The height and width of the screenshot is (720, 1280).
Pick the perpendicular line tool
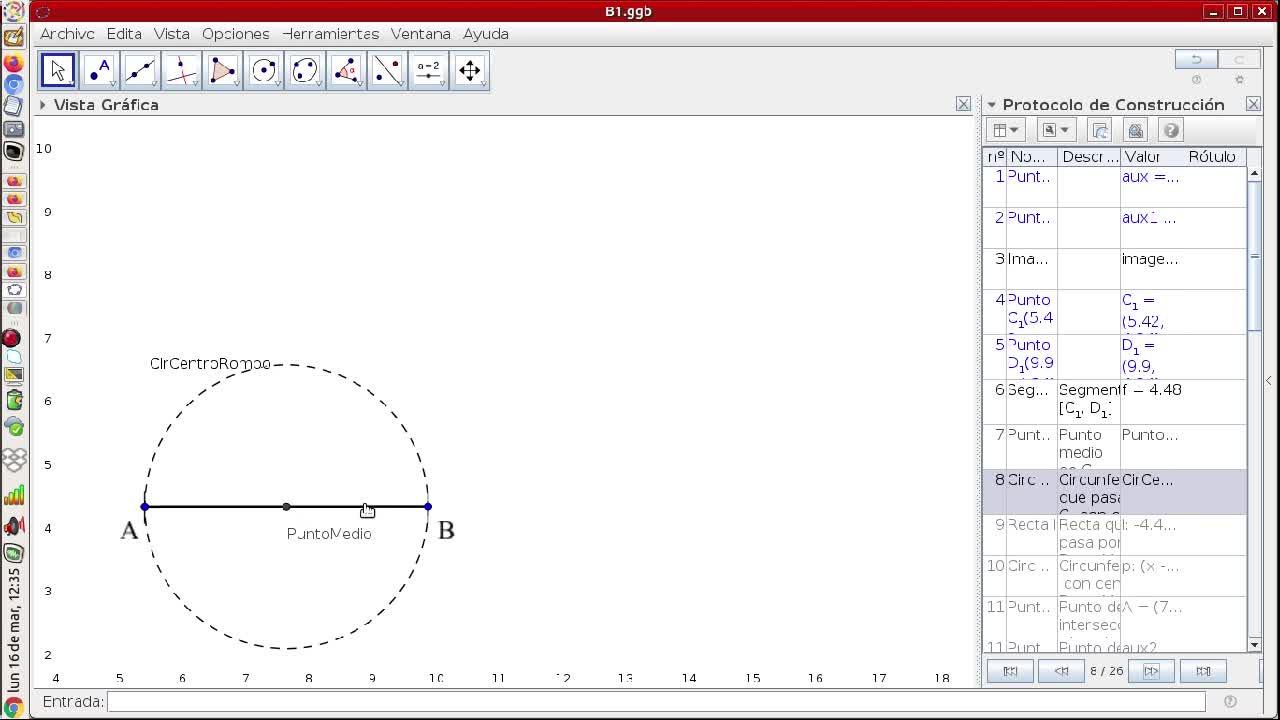coord(181,70)
